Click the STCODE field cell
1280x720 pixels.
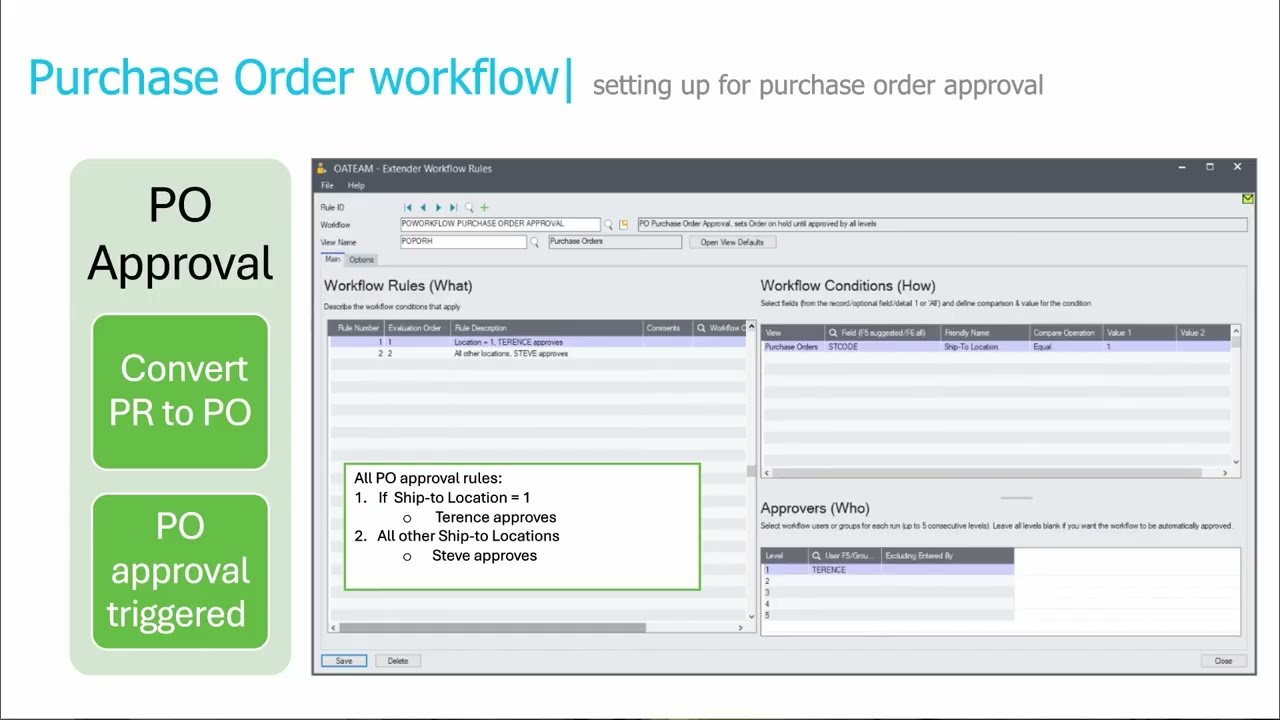[882, 347]
